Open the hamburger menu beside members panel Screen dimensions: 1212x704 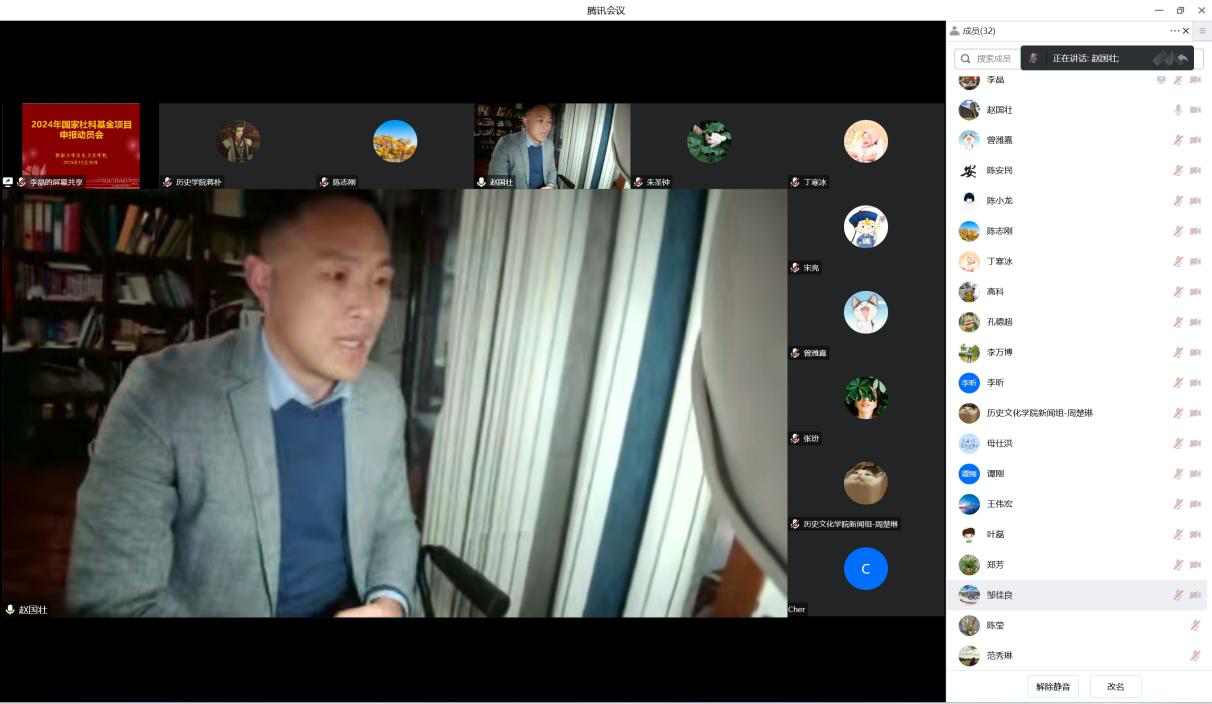1202,31
